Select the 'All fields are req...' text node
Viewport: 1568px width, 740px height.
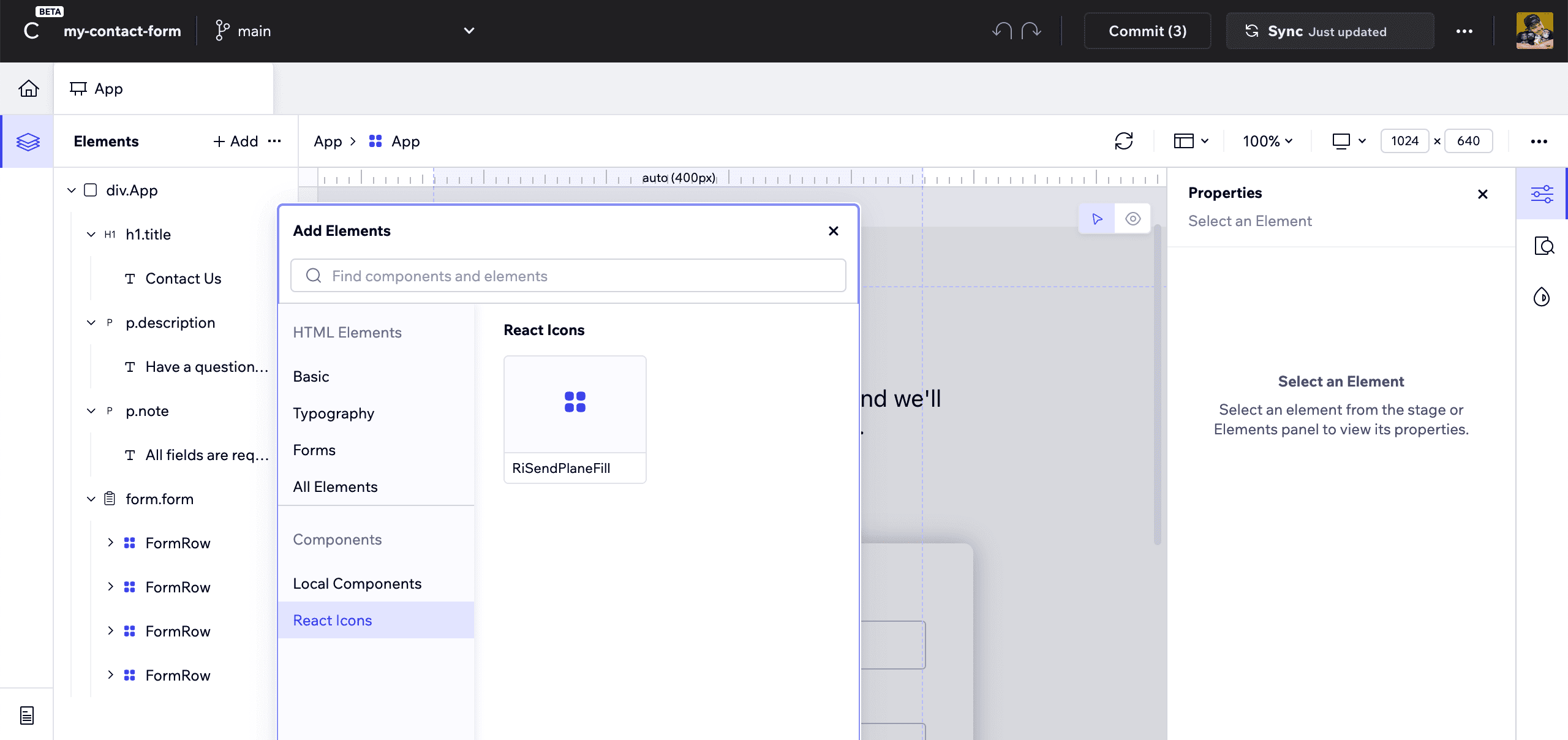(x=207, y=455)
